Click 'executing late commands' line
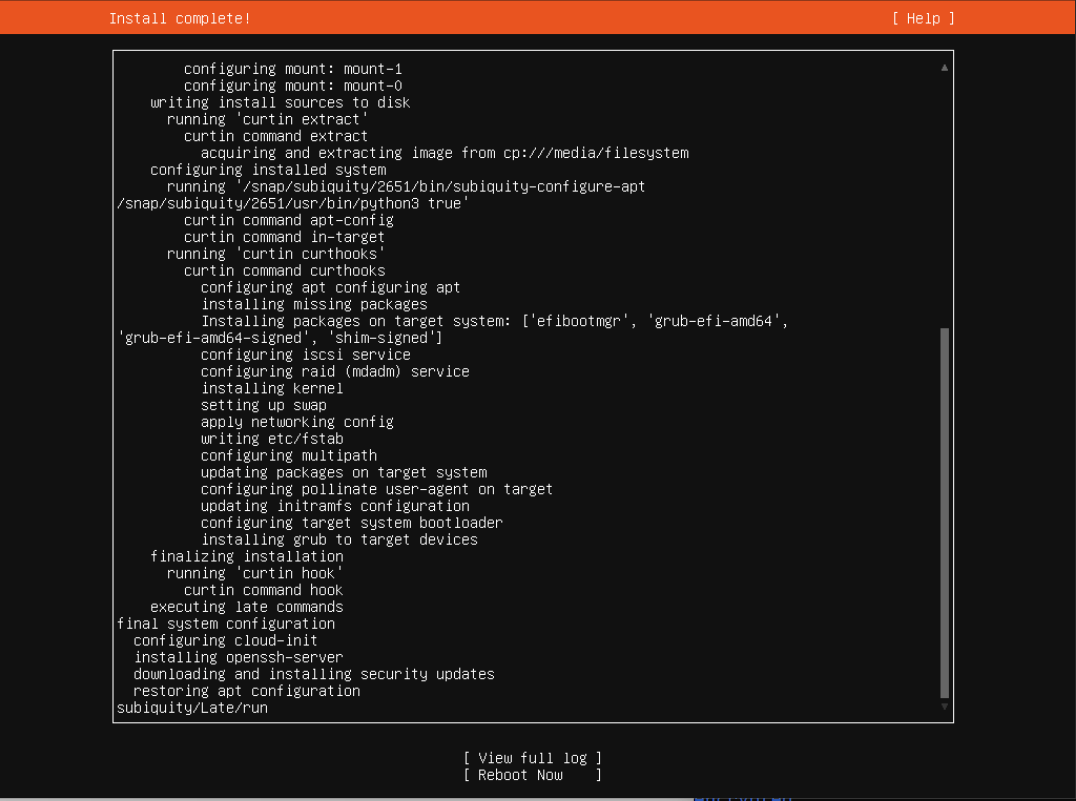Screen dimensions: 1076x801 (x=247, y=607)
